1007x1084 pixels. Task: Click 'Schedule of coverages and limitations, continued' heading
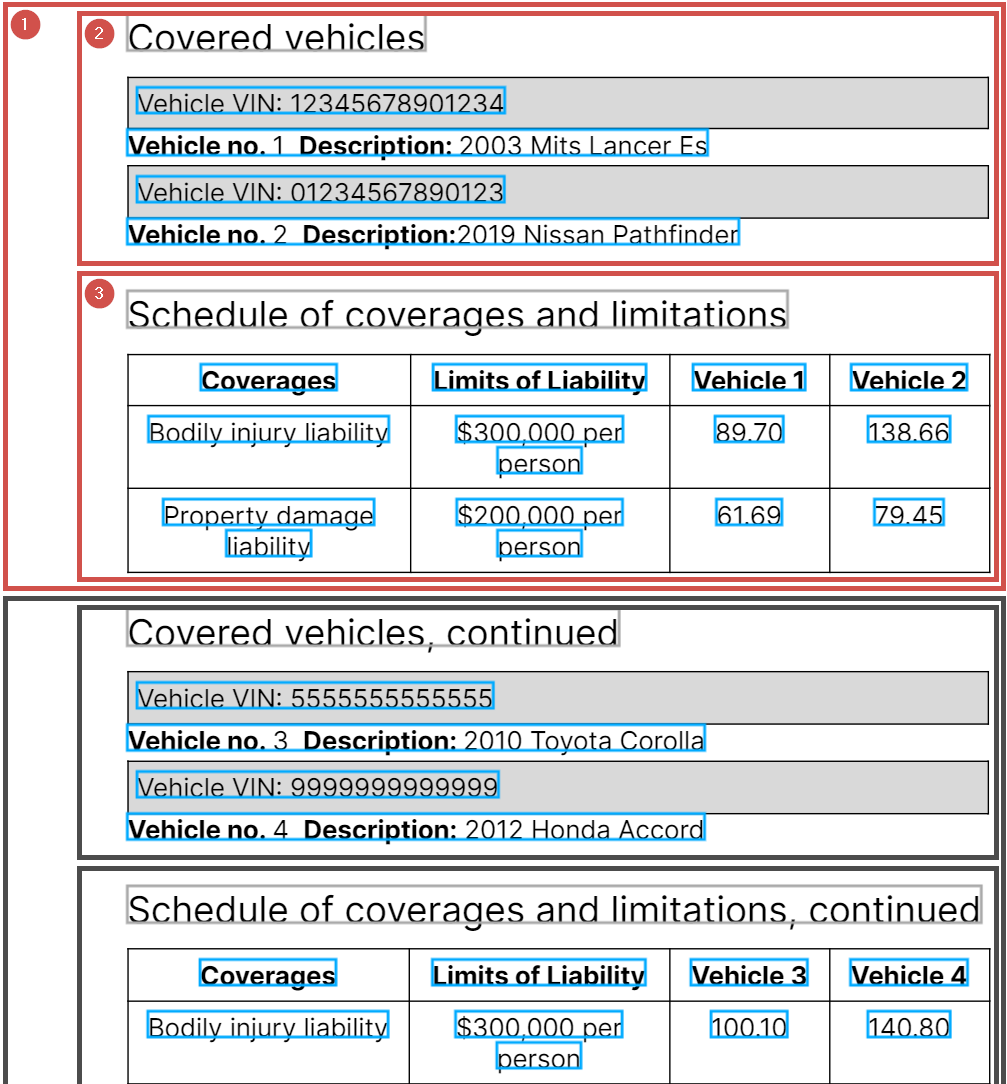554,906
